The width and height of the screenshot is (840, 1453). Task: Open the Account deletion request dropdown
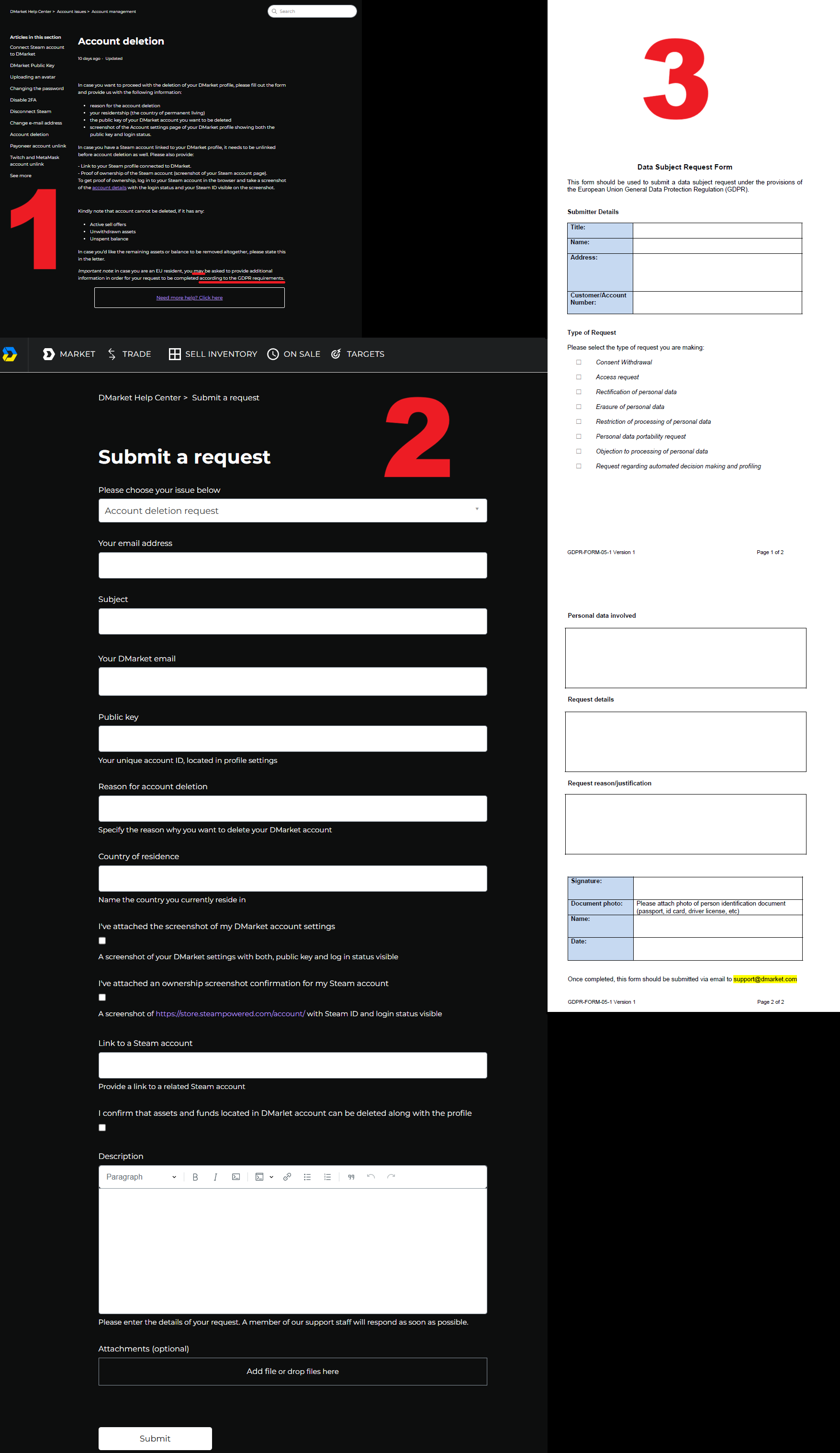(x=292, y=511)
